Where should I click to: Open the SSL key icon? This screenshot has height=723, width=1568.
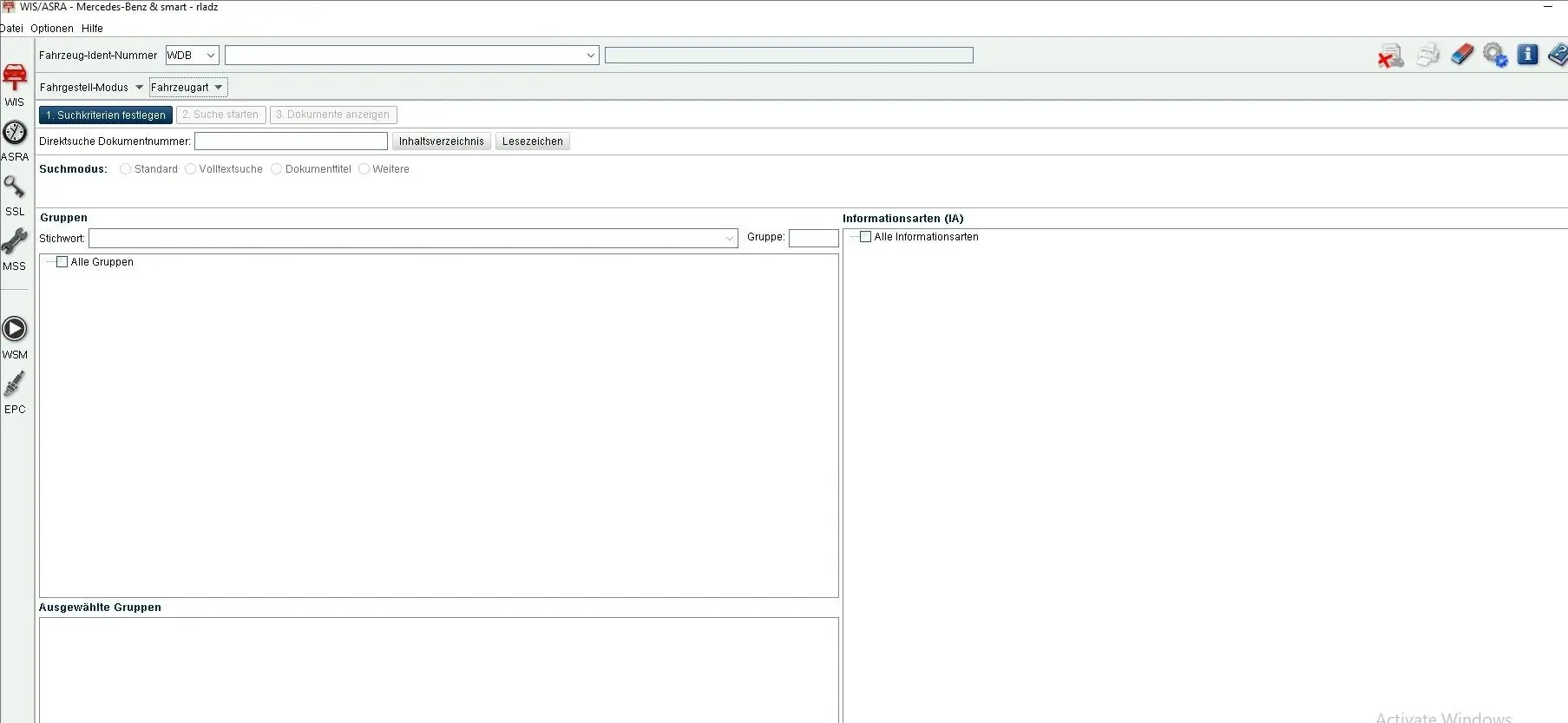tap(15, 187)
